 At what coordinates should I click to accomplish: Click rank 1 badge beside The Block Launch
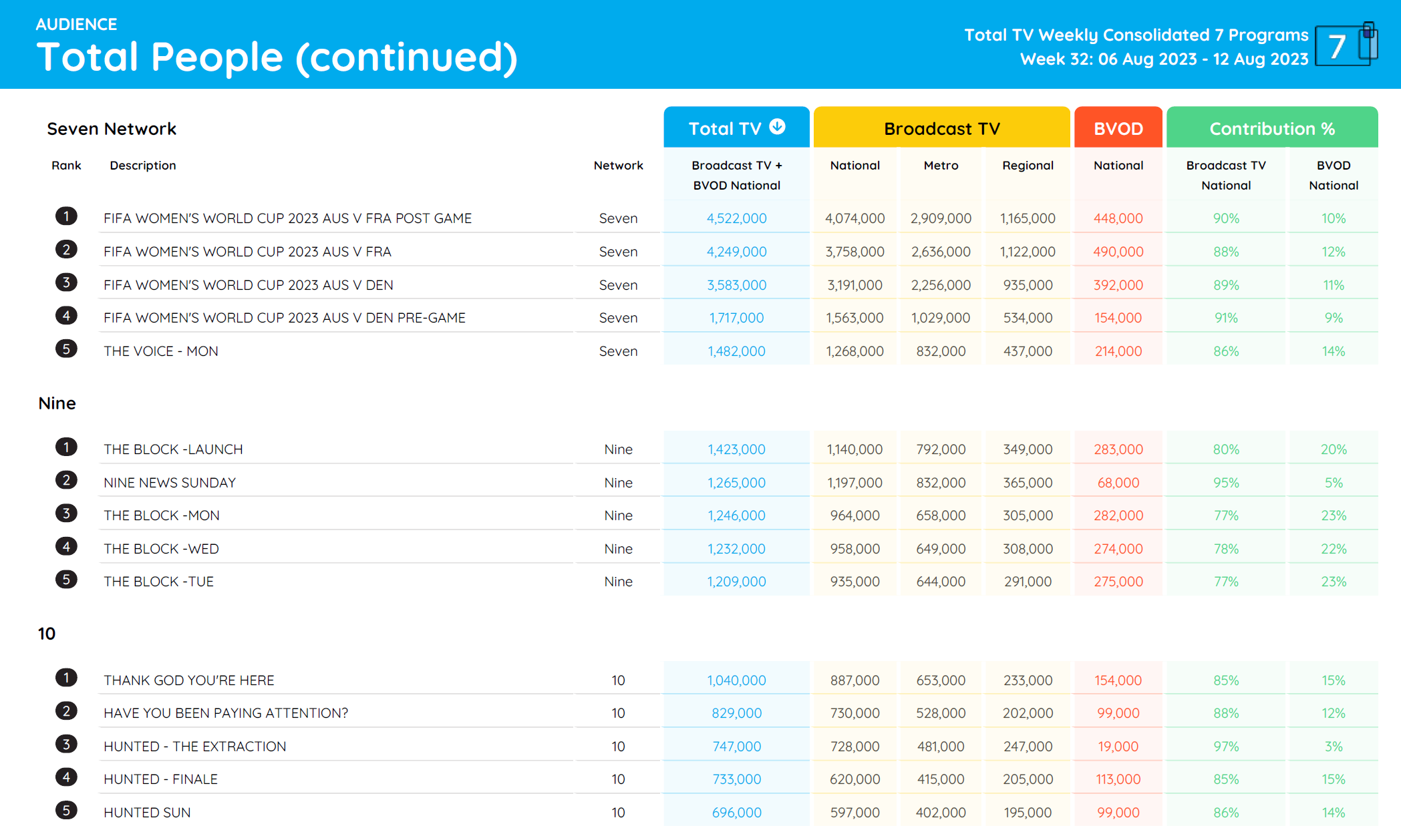point(66,447)
